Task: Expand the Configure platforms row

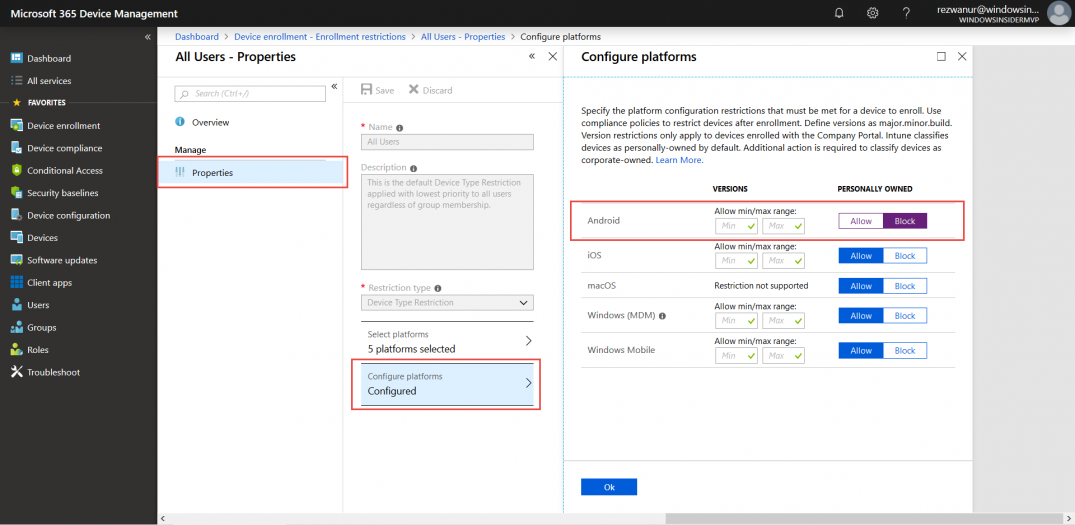Action: pyautogui.click(x=447, y=384)
